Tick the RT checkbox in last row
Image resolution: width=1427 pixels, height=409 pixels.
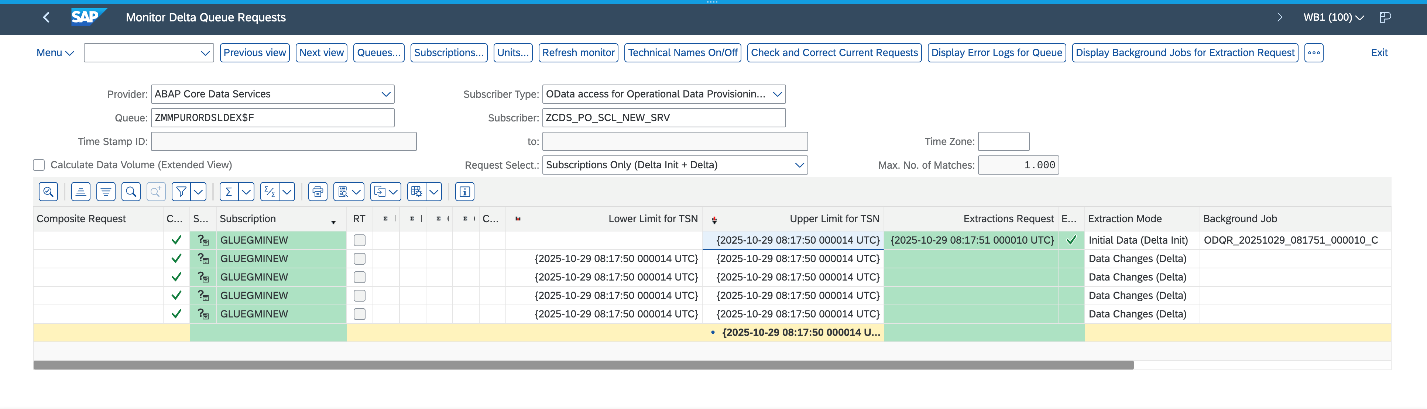coord(360,314)
